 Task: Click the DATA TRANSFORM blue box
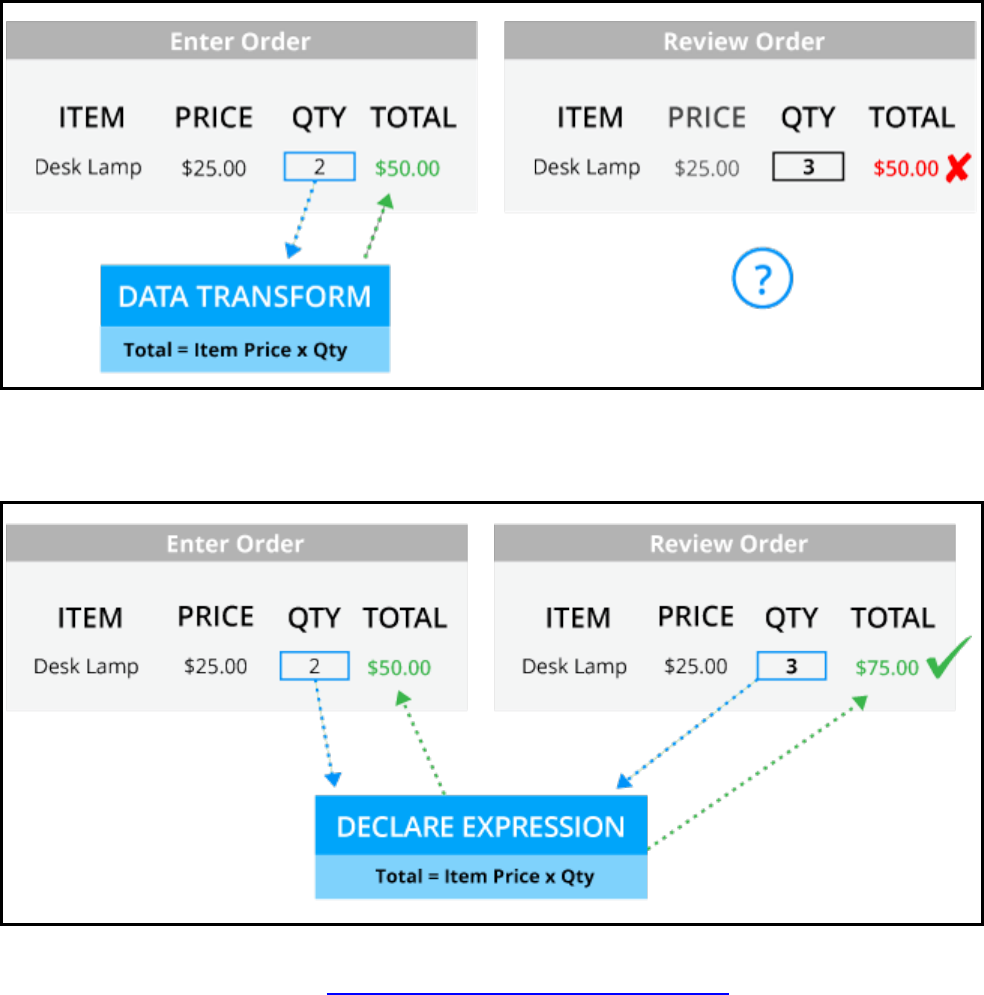click(245, 296)
